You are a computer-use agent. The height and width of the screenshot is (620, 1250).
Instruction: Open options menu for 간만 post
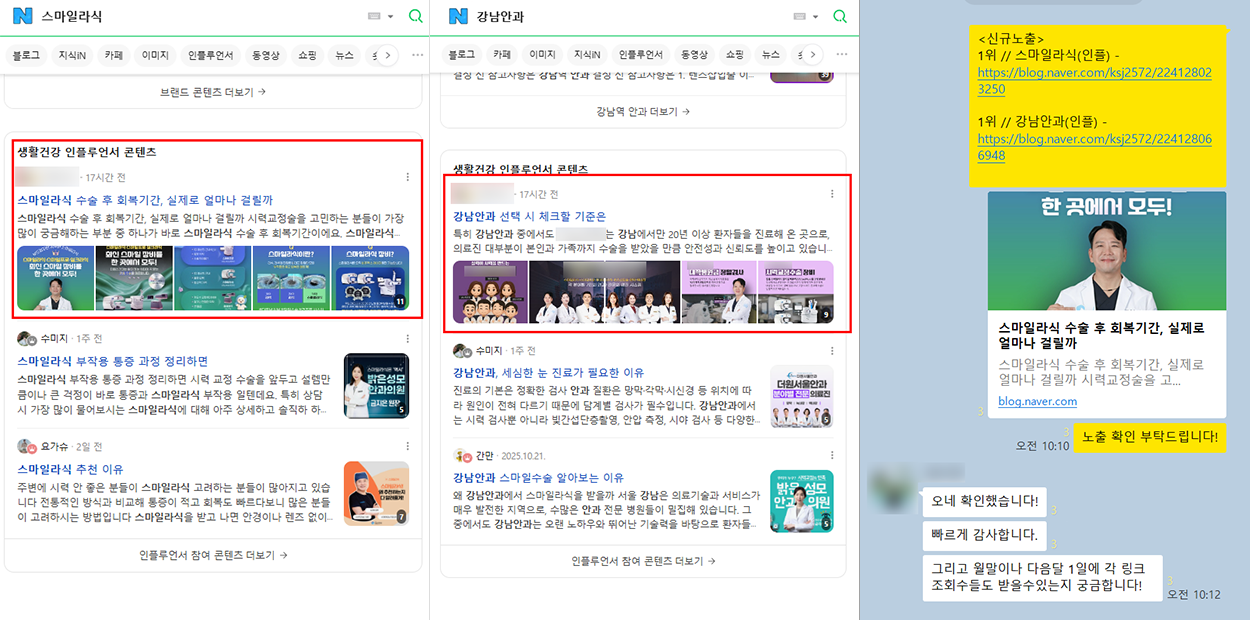coord(832,456)
